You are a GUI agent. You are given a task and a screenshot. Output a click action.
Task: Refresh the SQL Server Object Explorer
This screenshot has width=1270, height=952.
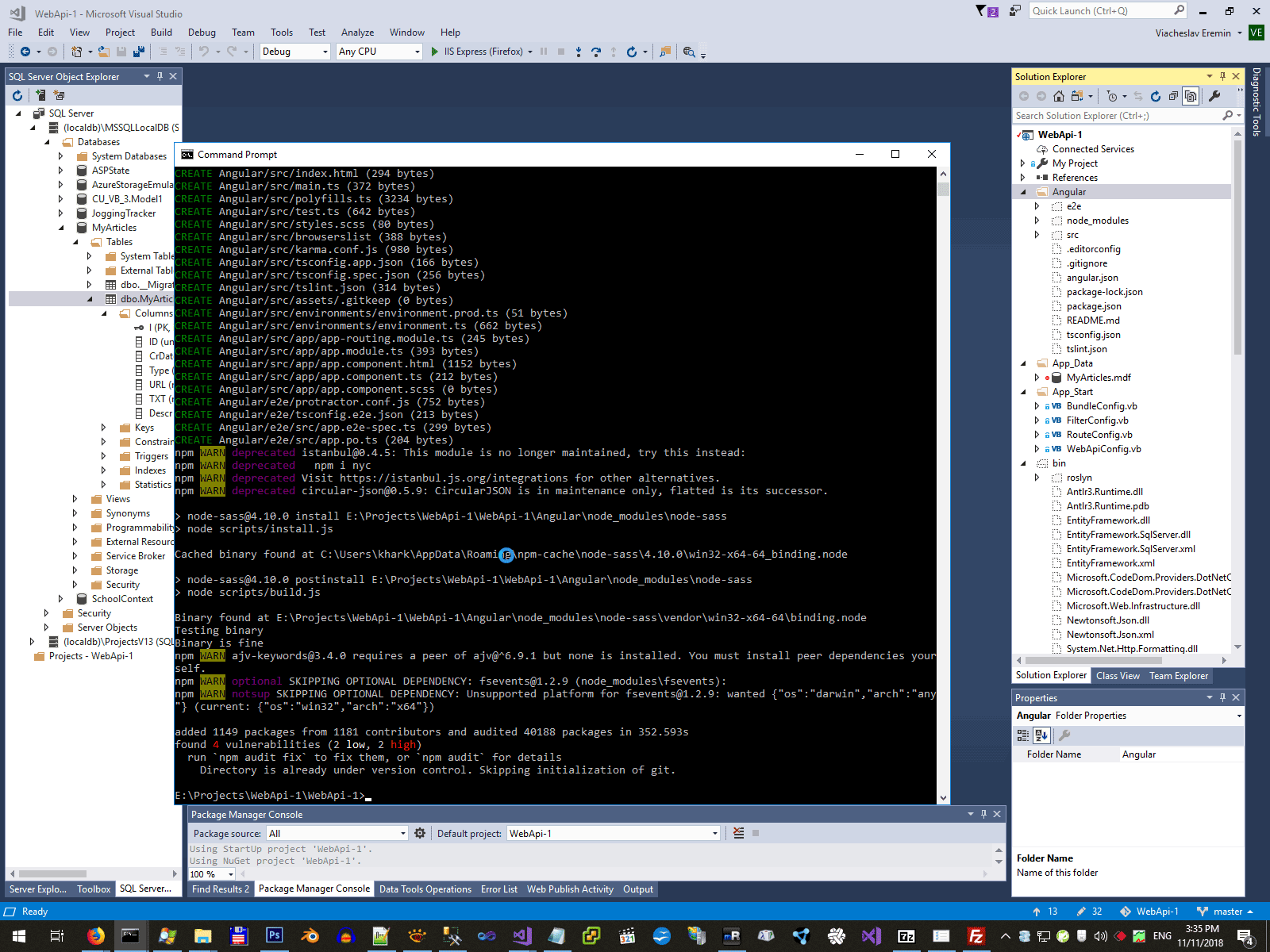pyautogui.click(x=17, y=95)
